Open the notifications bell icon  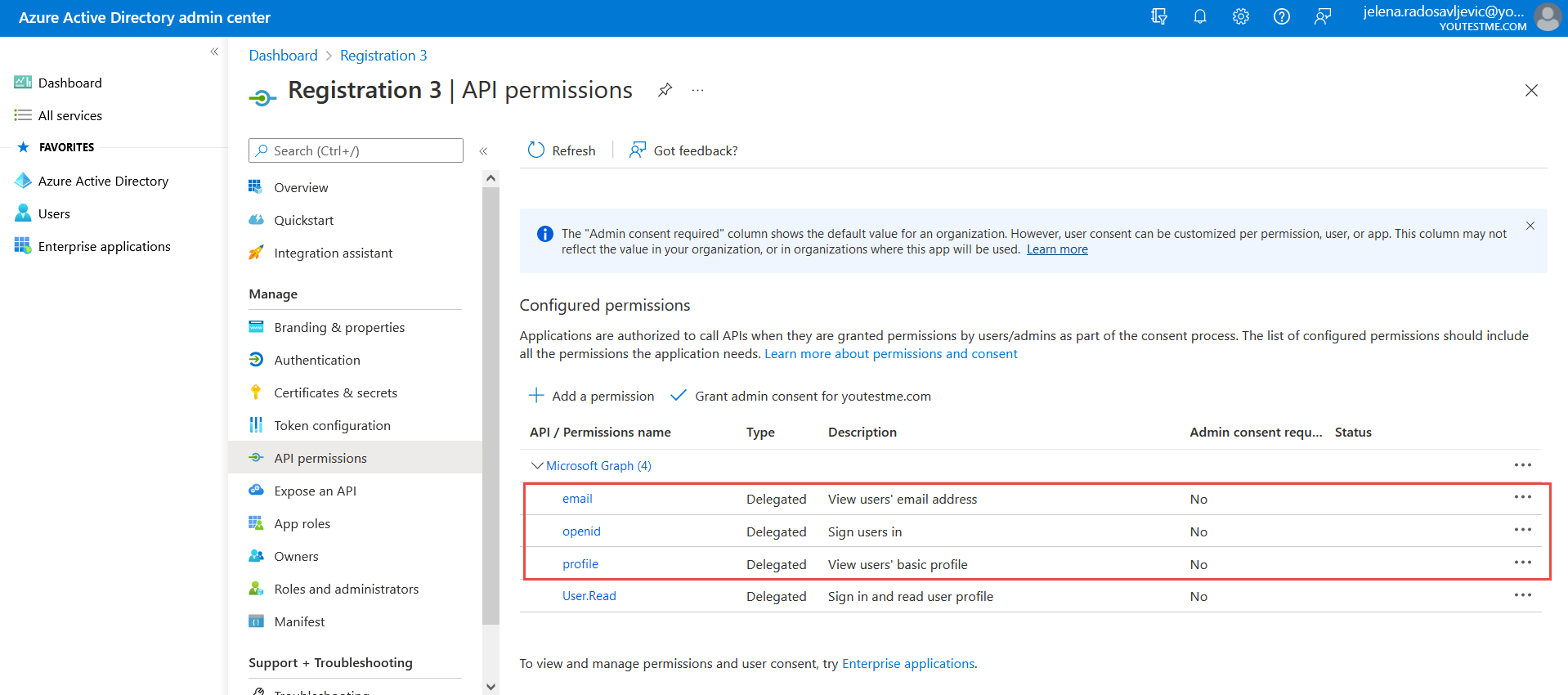click(1199, 17)
